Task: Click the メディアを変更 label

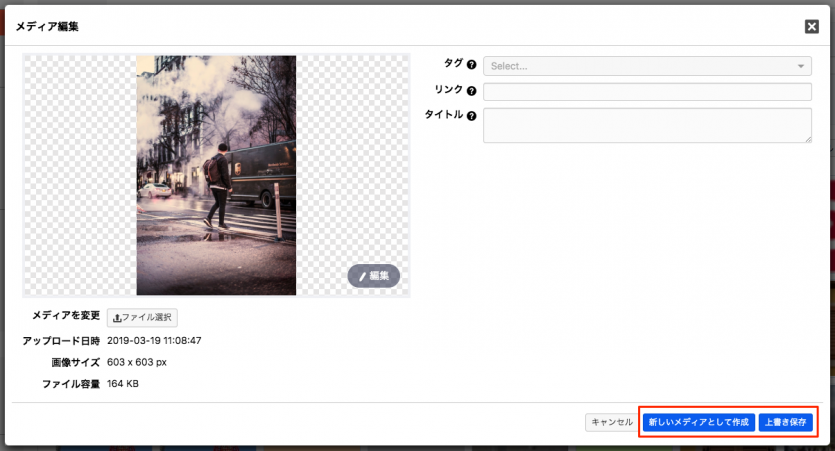Action: (66, 316)
